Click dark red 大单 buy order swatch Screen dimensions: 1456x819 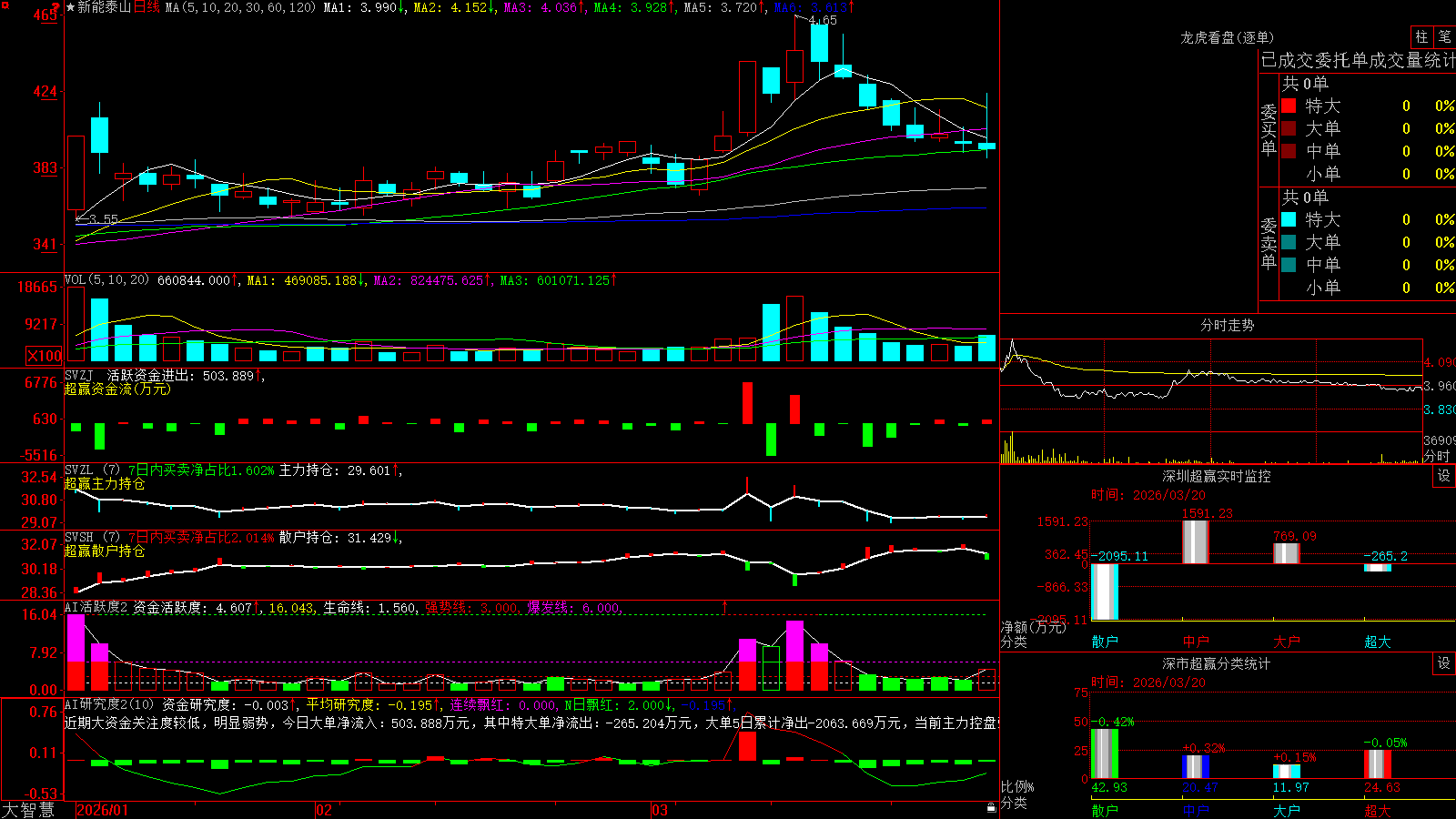click(1289, 128)
